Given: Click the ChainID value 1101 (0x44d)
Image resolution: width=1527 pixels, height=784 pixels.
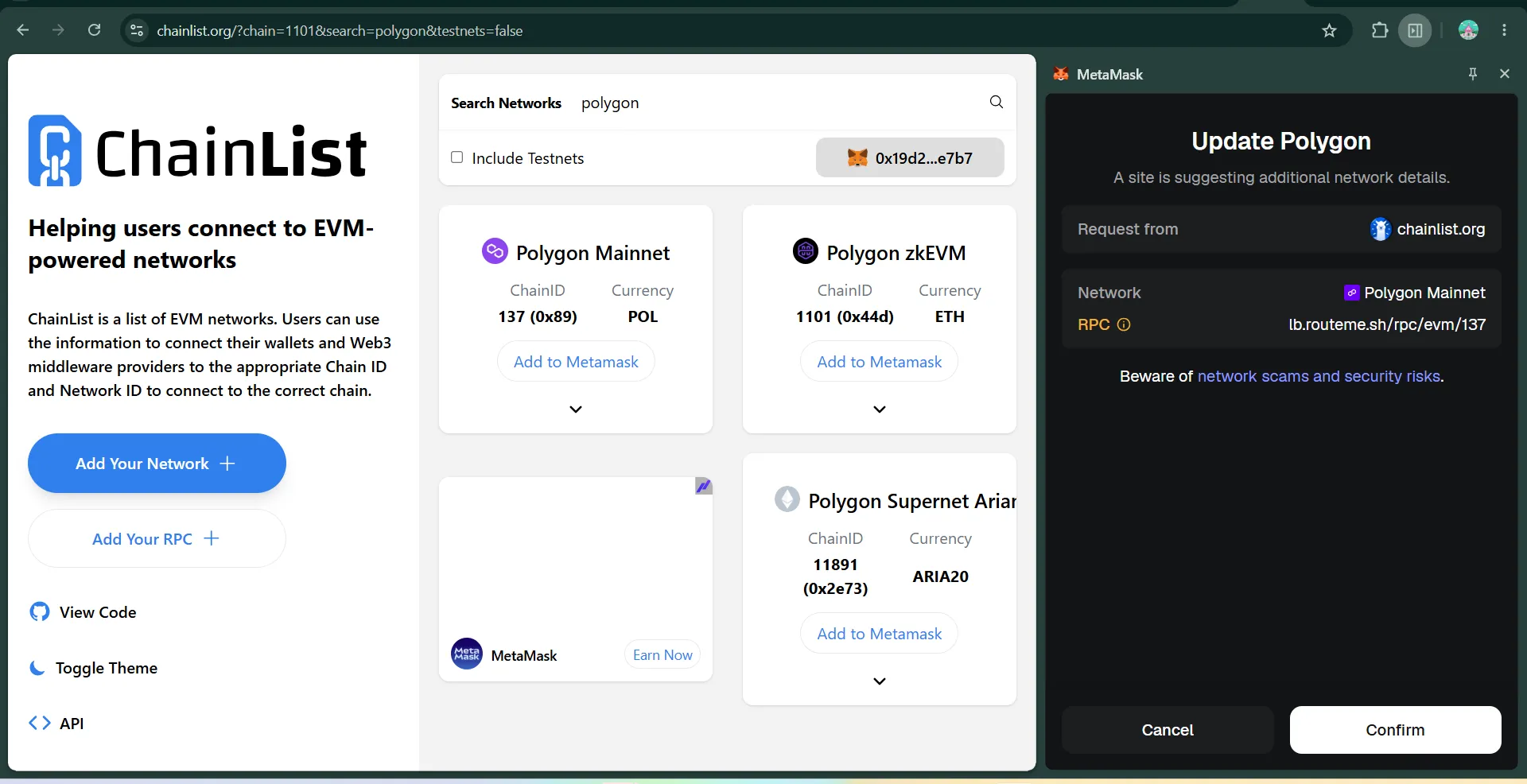Looking at the screenshot, I should pos(845,316).
